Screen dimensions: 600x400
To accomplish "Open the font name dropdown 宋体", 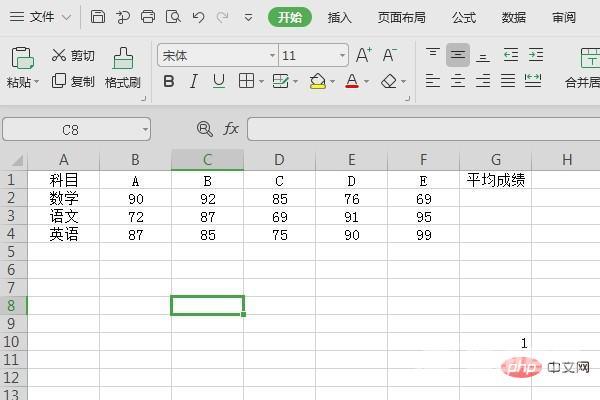I will pos(216,55).
